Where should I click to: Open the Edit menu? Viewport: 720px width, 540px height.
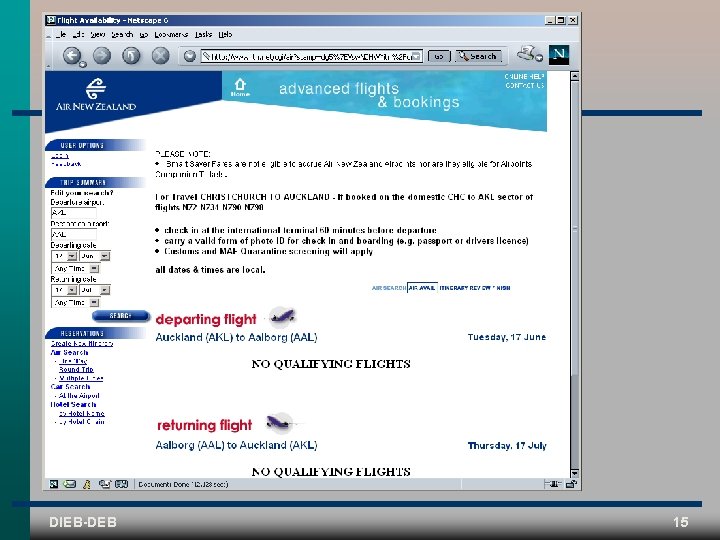coord(78,34)
